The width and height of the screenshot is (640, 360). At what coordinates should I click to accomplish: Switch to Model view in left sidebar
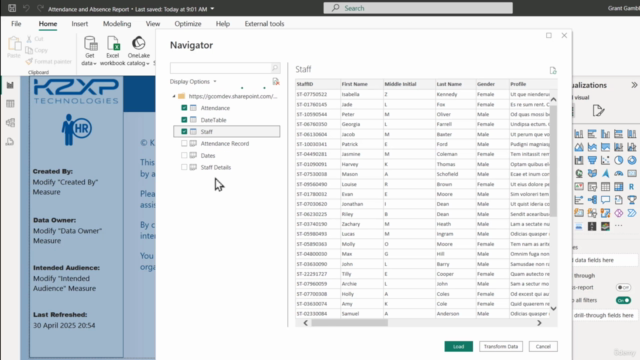pyautogui.click(x=10, y=122)
